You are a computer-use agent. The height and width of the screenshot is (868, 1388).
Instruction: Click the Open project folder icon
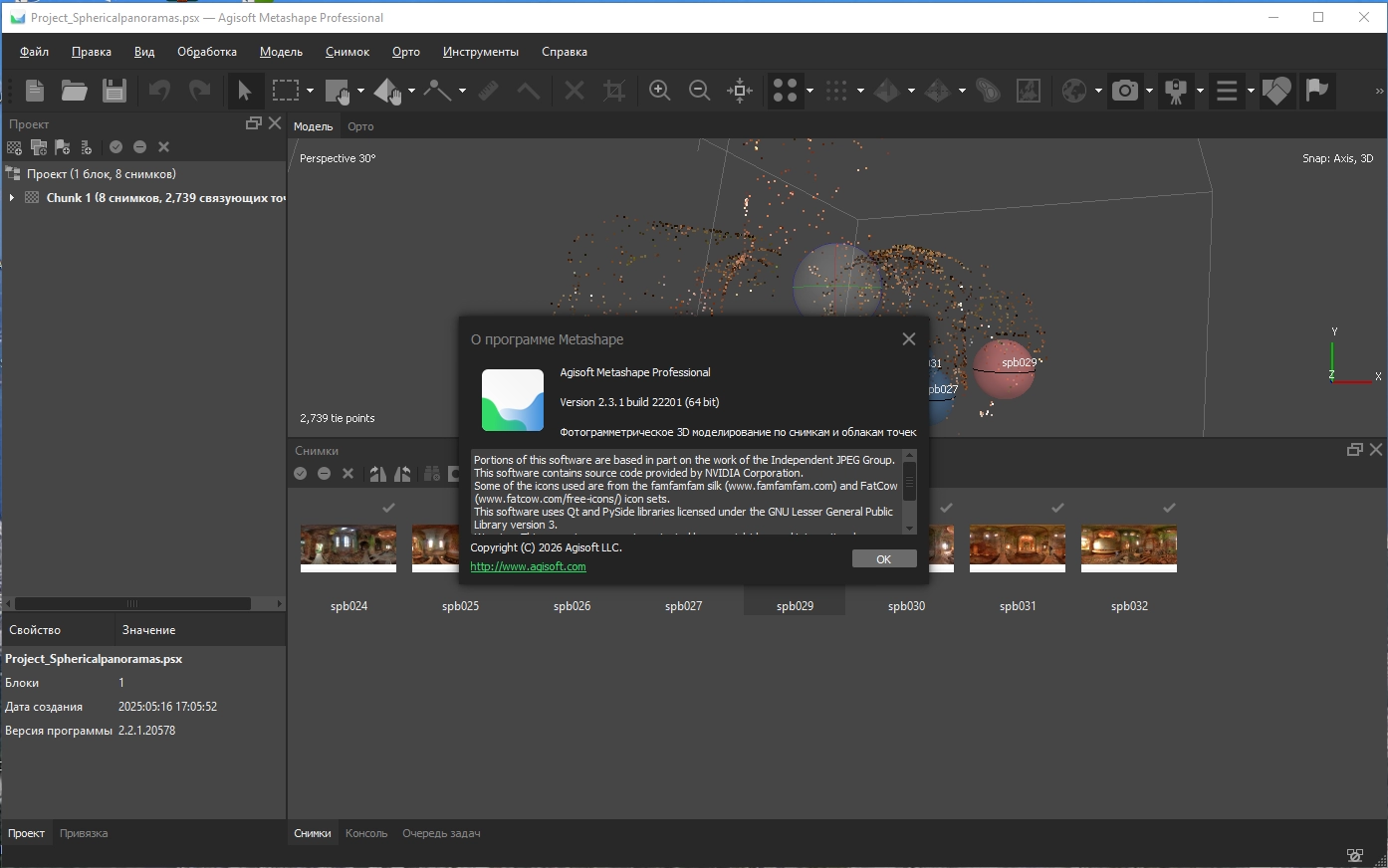[x=74, y=91]
